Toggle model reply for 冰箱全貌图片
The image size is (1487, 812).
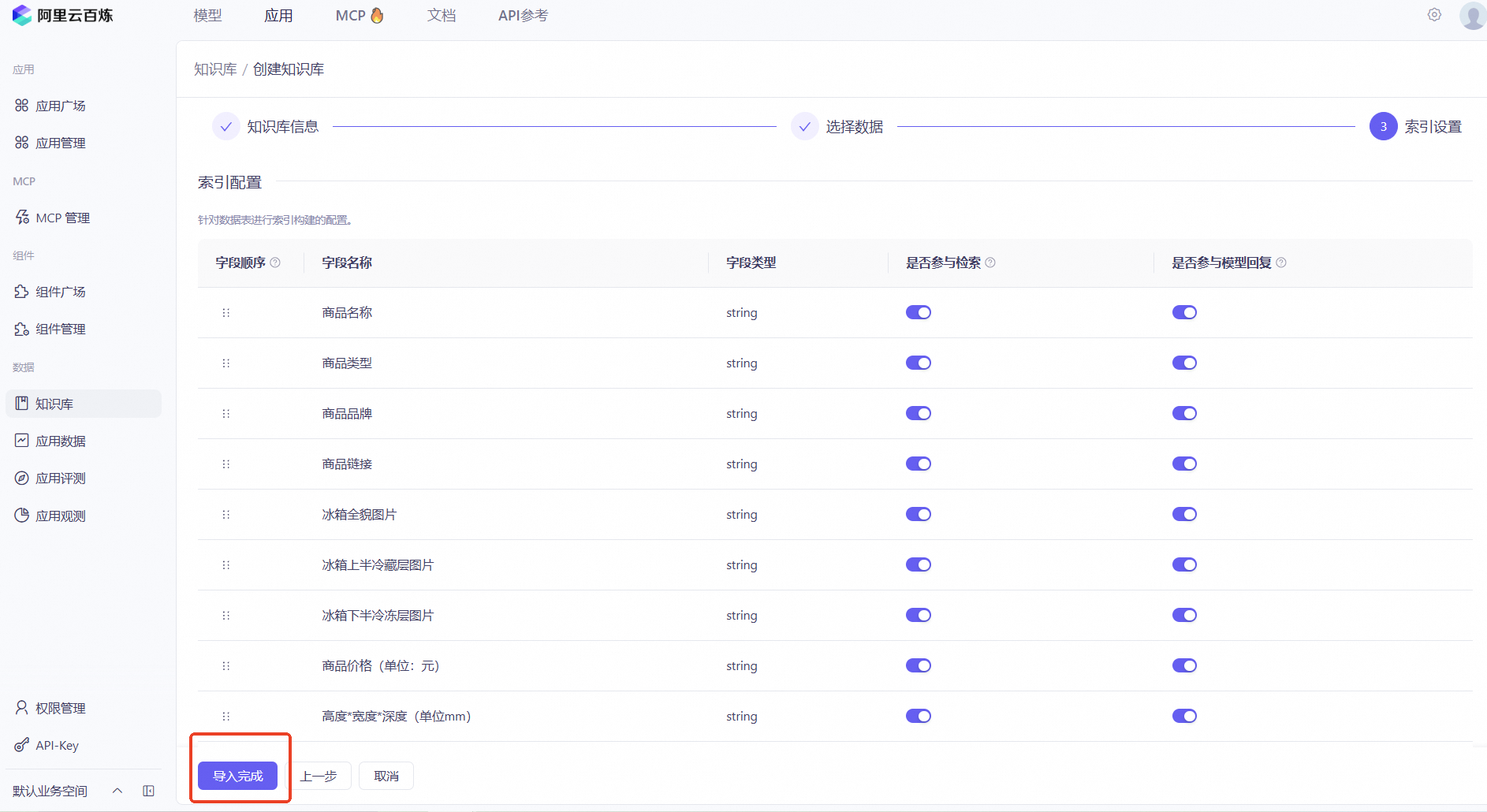(1184, 515)
